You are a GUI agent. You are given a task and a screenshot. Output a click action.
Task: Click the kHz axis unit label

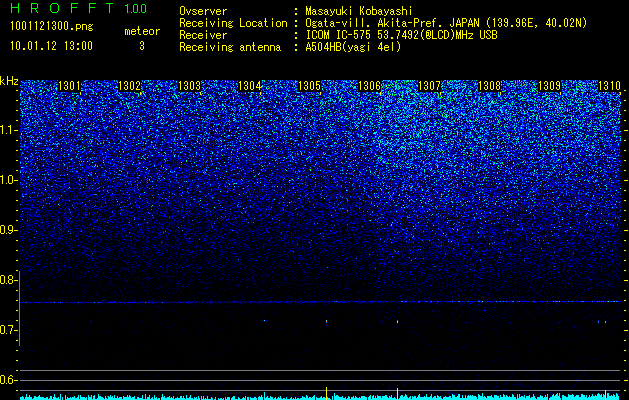[9, 81]
